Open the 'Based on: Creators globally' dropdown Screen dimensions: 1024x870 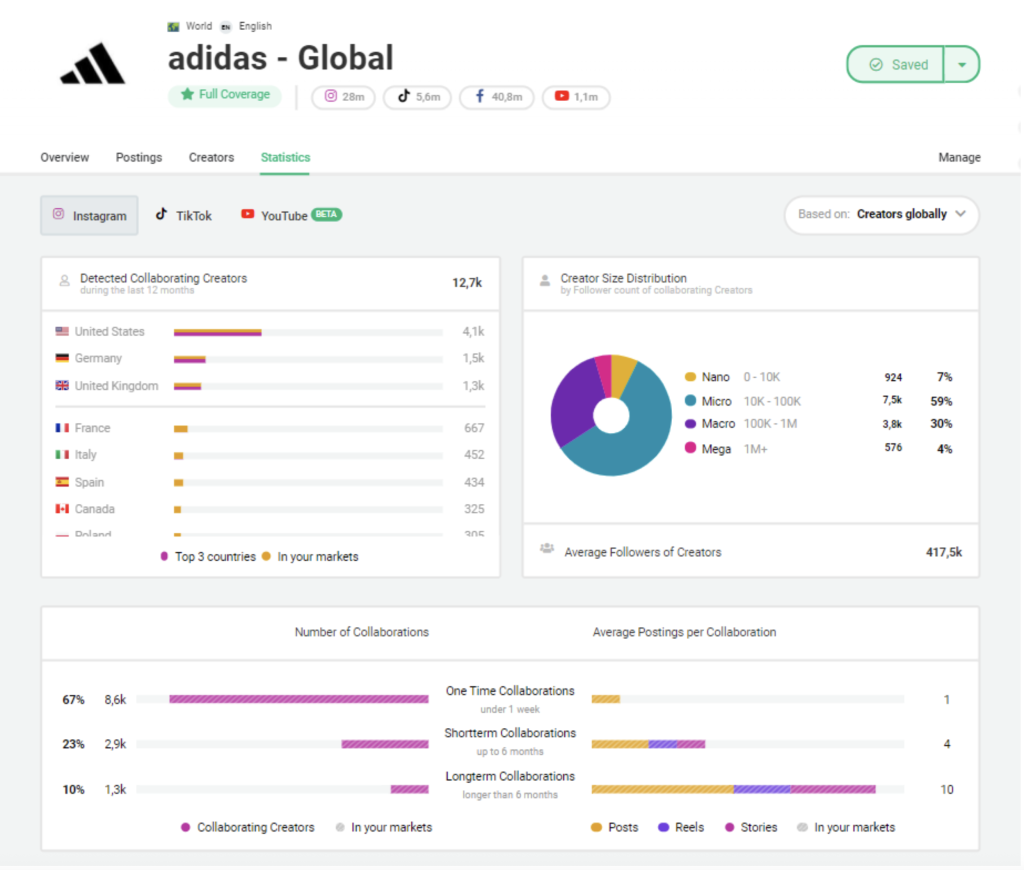click(881, 214)
